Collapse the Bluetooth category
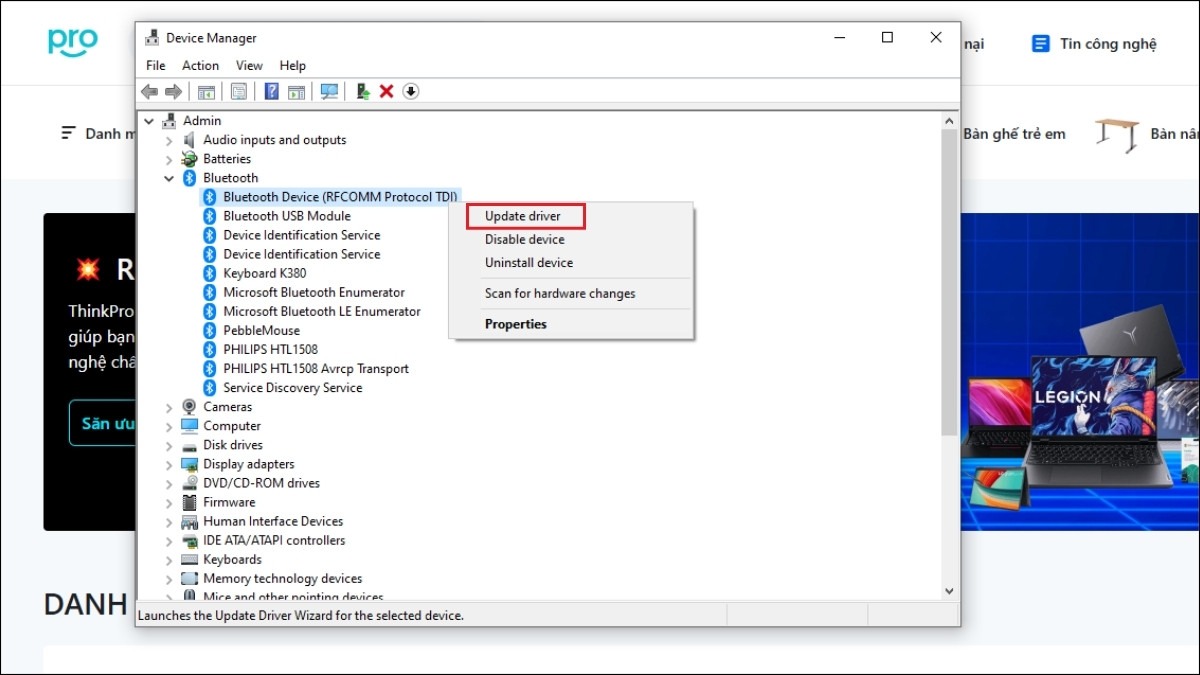The image size is (1200, 675). pos(169,178)
